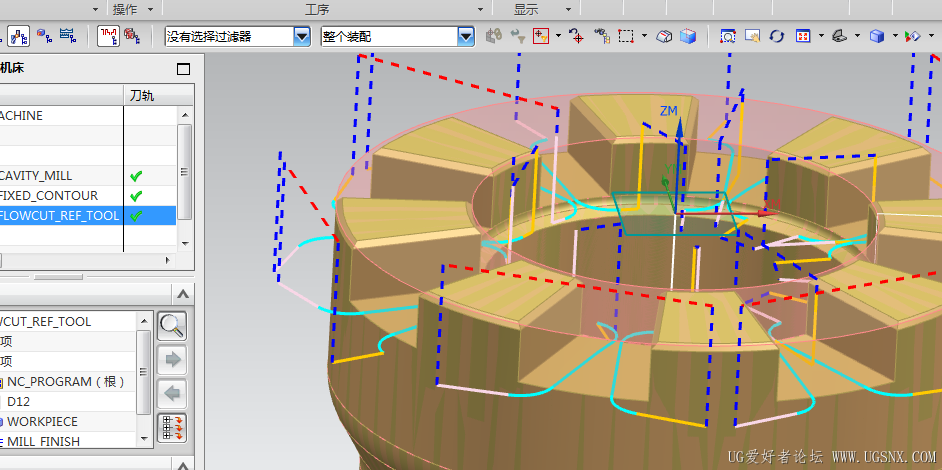Click the 操作 toolbar group label
The height and width of the screenshot is (470, 942).
[x=125, y=9]
